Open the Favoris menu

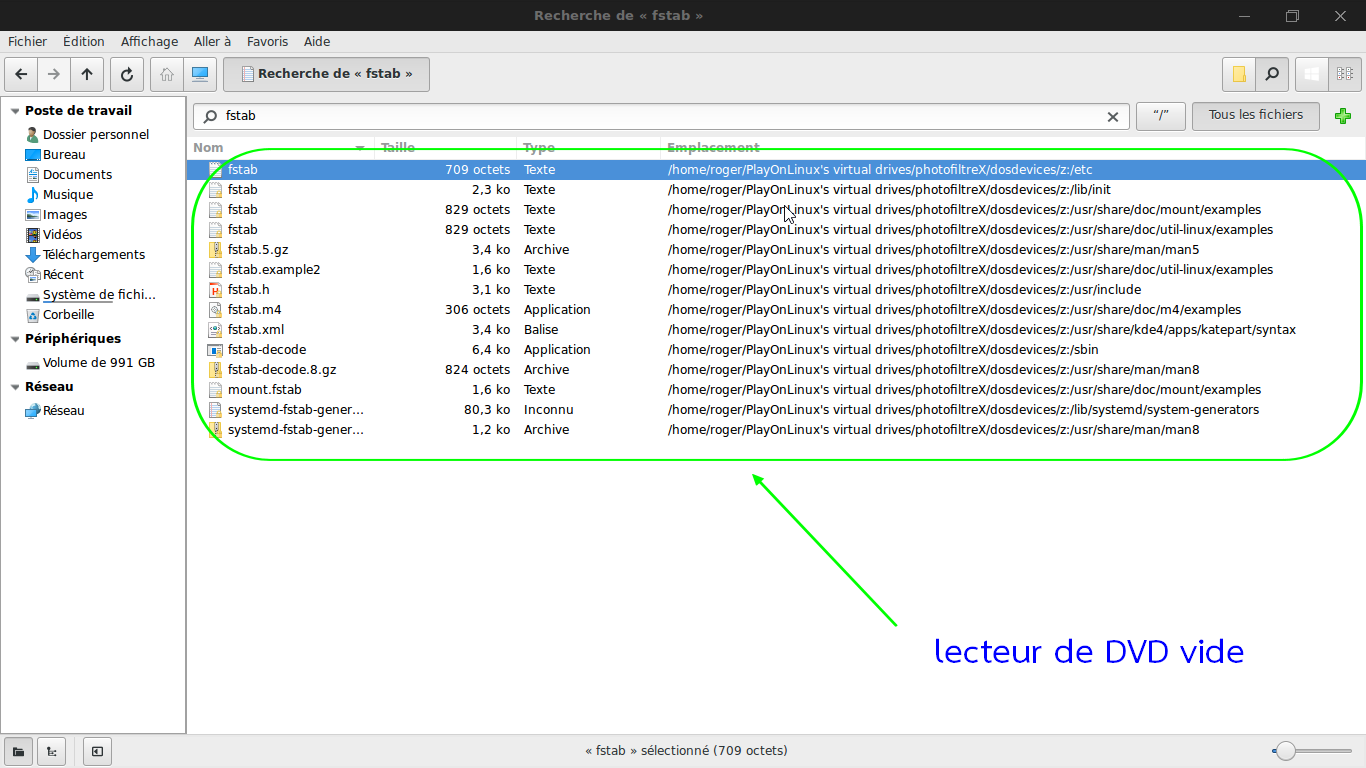tap(267, 42)
